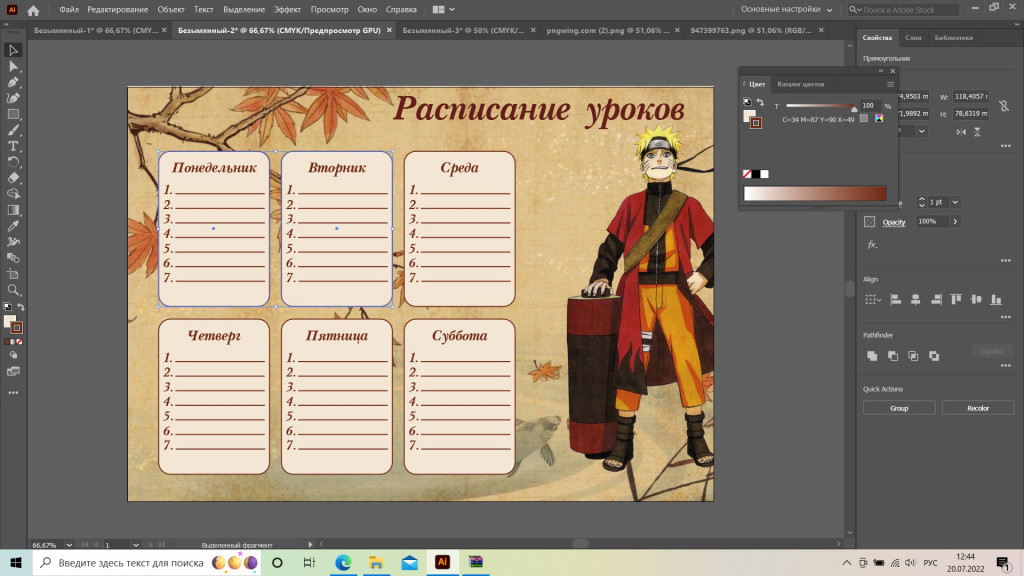
Task: Flip selection vertically in Properties
Action: (x=977, y=132)
